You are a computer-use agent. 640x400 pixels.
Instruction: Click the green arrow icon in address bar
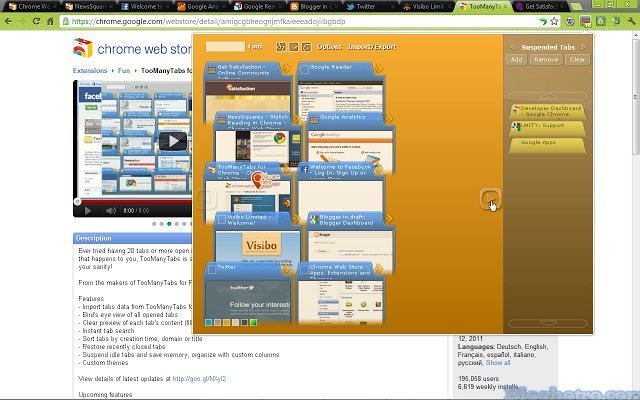[x=542, y=21]
